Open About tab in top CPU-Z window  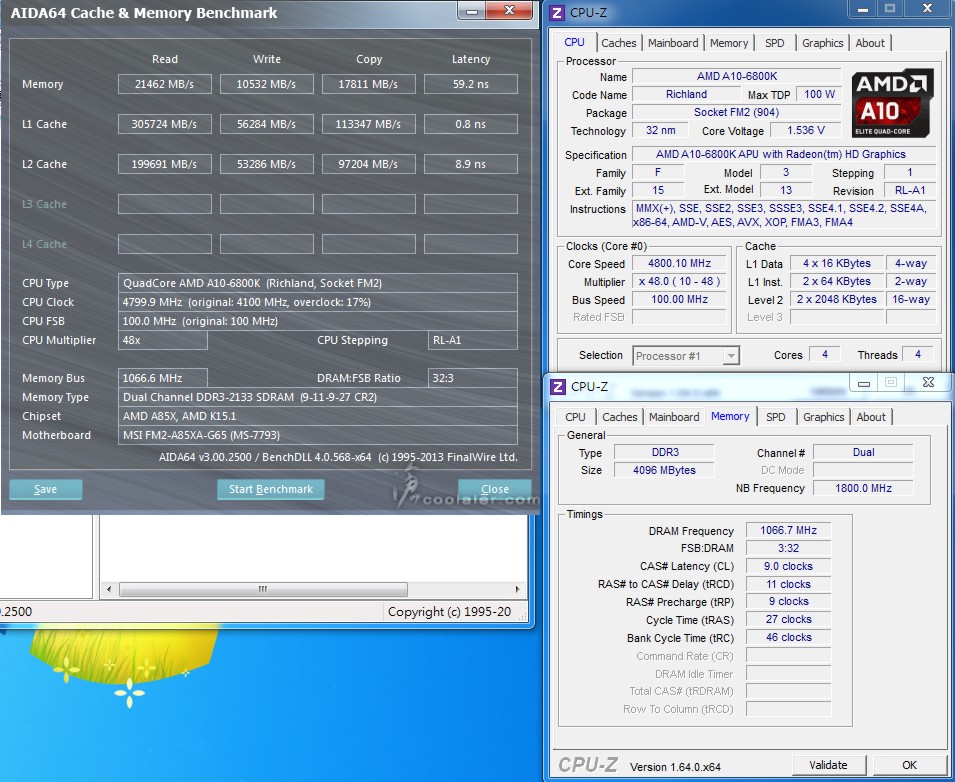[869, 43]
